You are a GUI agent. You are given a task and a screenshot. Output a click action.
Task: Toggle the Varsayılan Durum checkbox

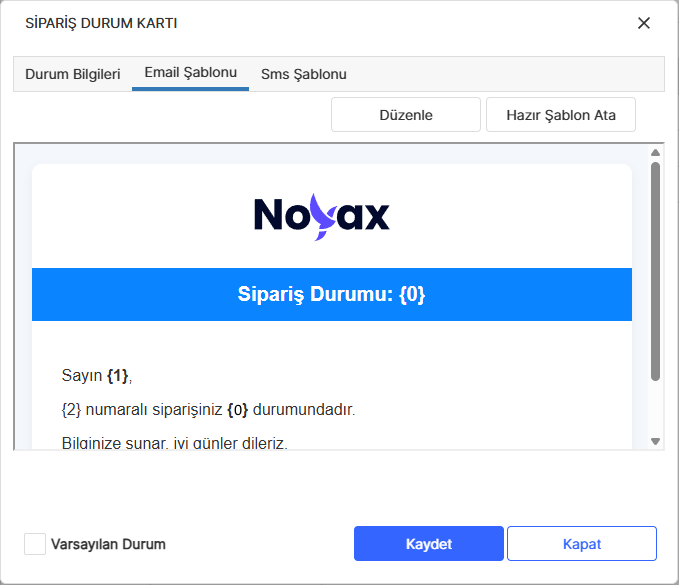coord(35,544)
